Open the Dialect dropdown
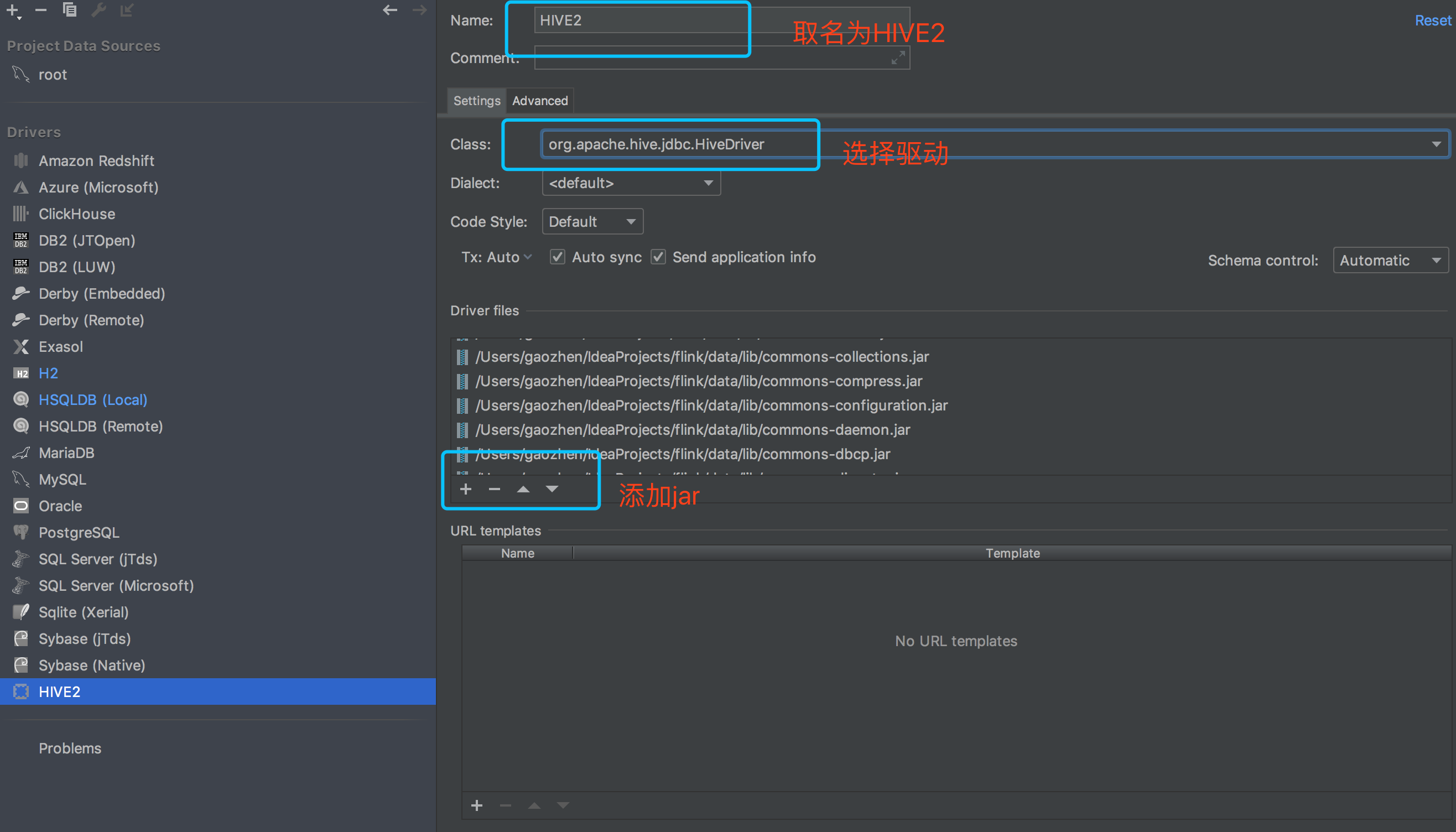This screenshot has height=832, width=1456. tap(631, 184)
